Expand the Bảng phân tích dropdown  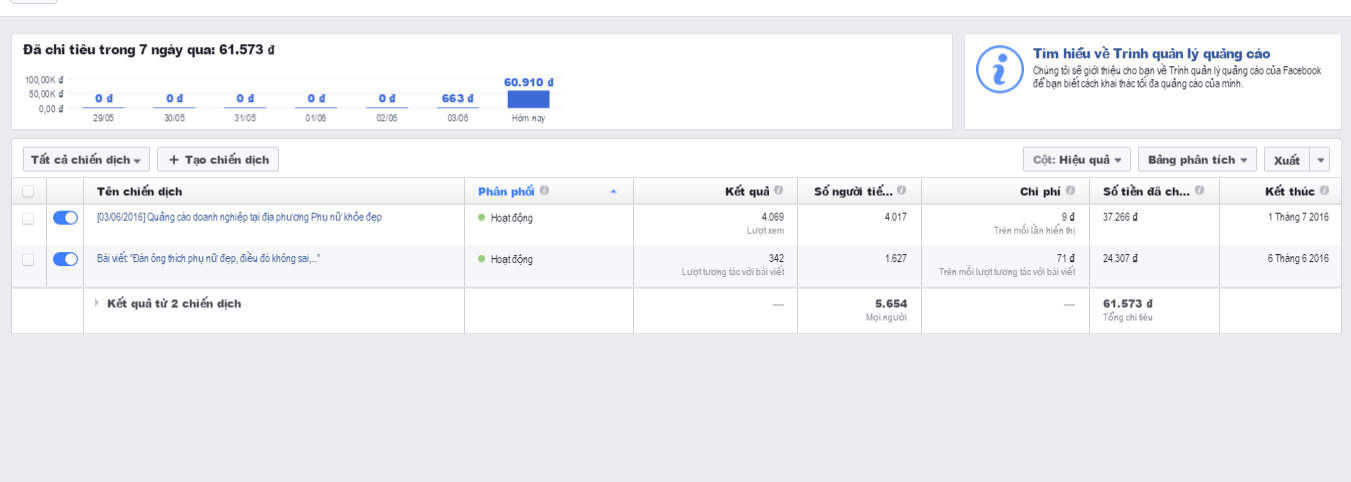coord(1197,160)
